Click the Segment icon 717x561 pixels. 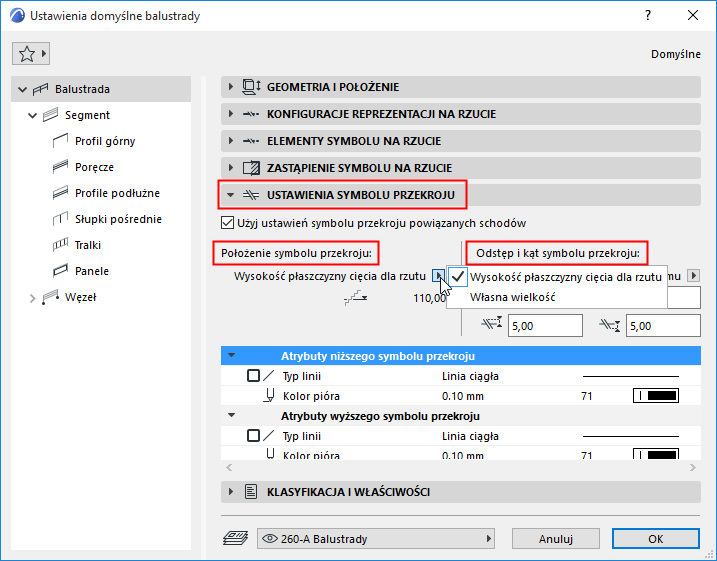pyautogui.click(x=50, y=115)
